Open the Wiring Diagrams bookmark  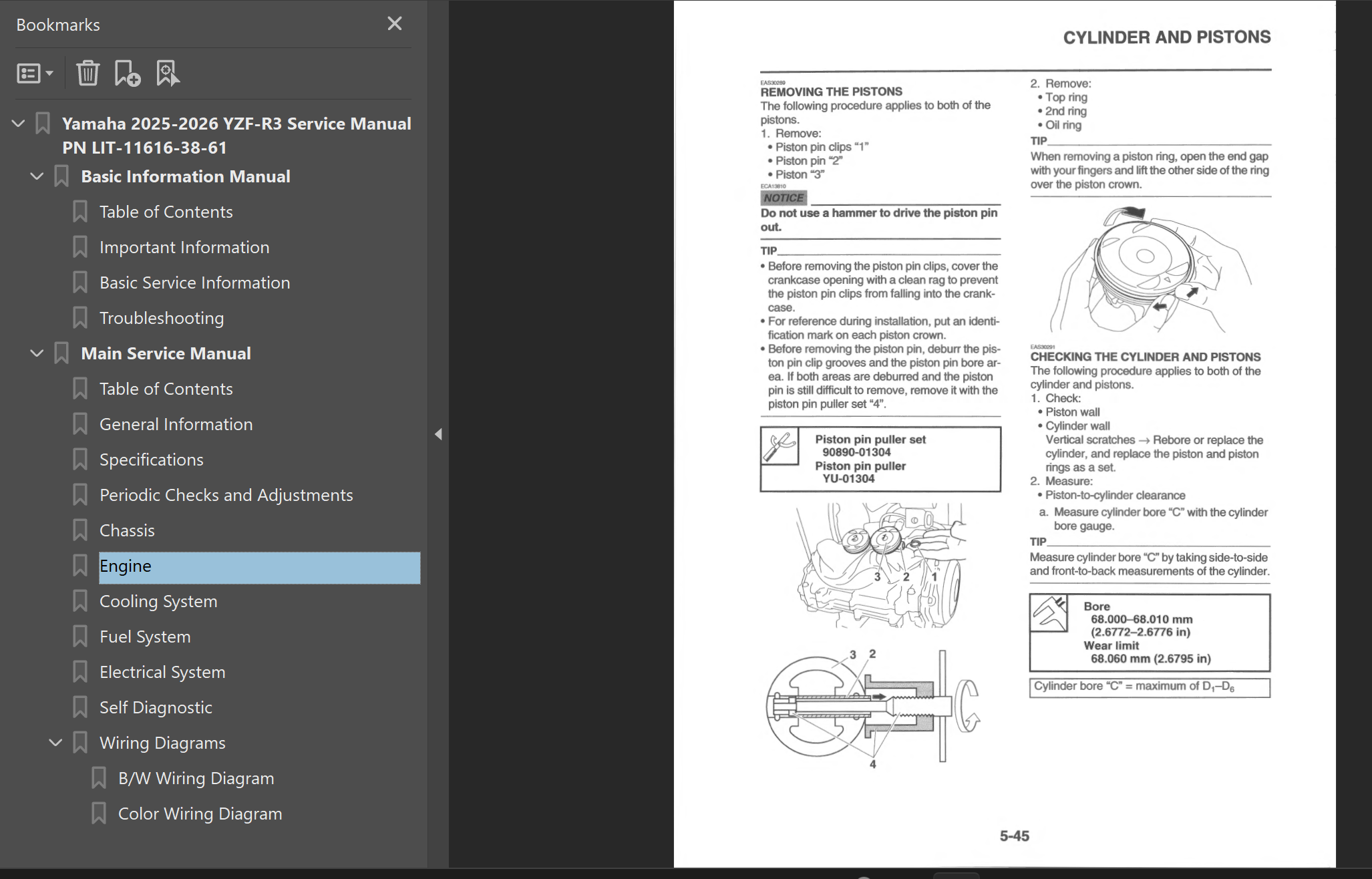pyautogui.click(x=162, y=743)
